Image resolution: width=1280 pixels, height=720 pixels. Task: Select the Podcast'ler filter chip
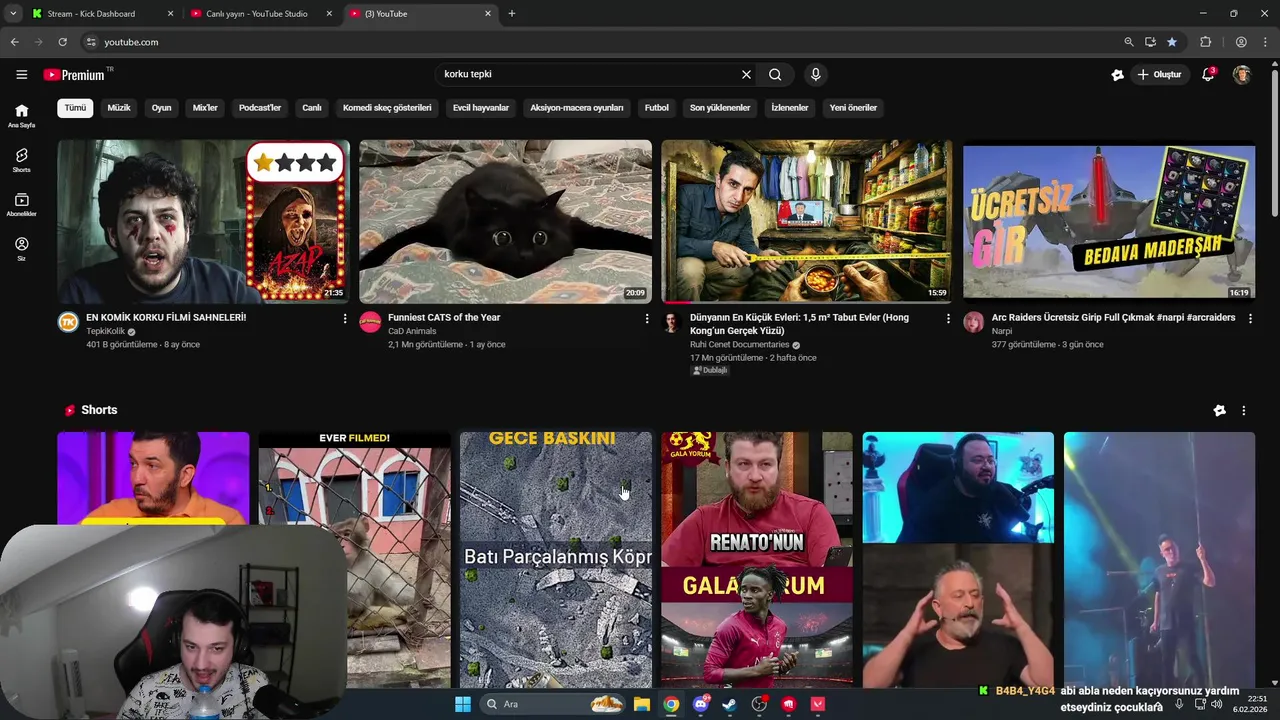pos(260,108)
